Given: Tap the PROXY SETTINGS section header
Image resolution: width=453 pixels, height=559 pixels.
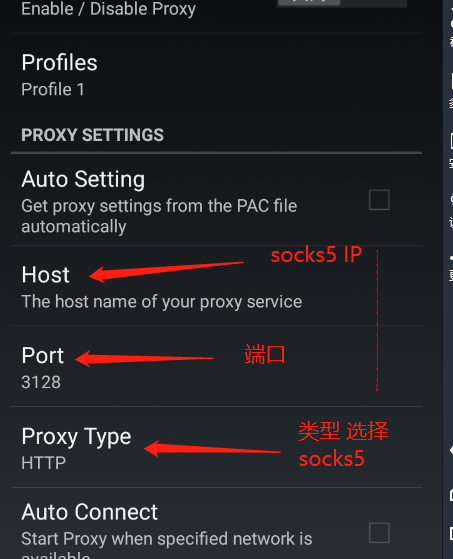Looking at the screenshot, I should click(92, 135).
